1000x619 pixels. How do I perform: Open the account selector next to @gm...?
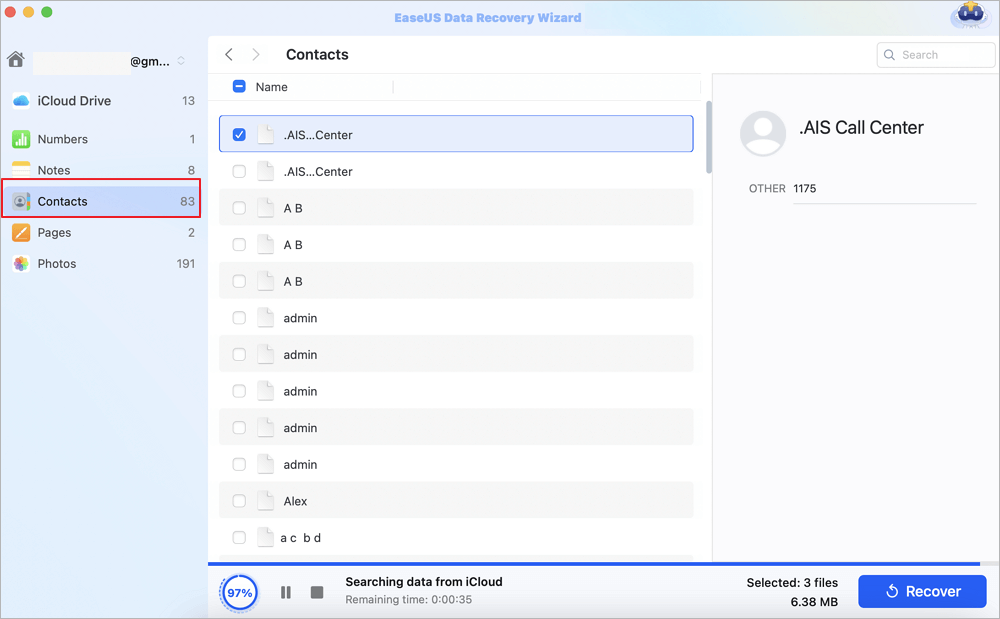click(x=181, y=61)
